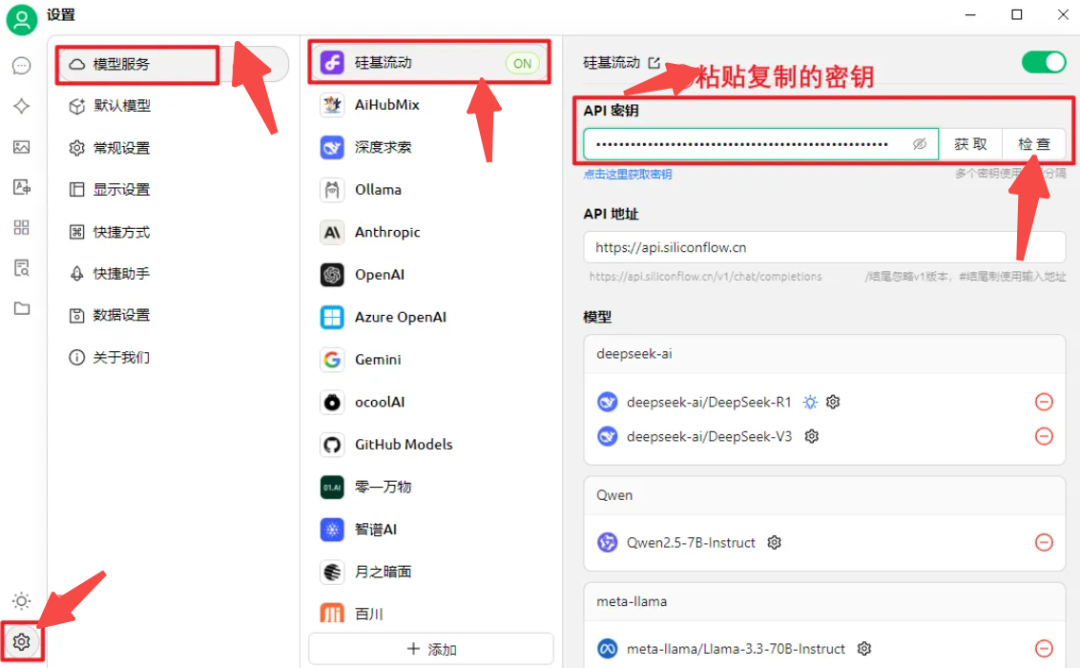Click the deepseek-ai/DeepSeek-R1 model name
The image size is (1080, 668).
tap(709, 401)
